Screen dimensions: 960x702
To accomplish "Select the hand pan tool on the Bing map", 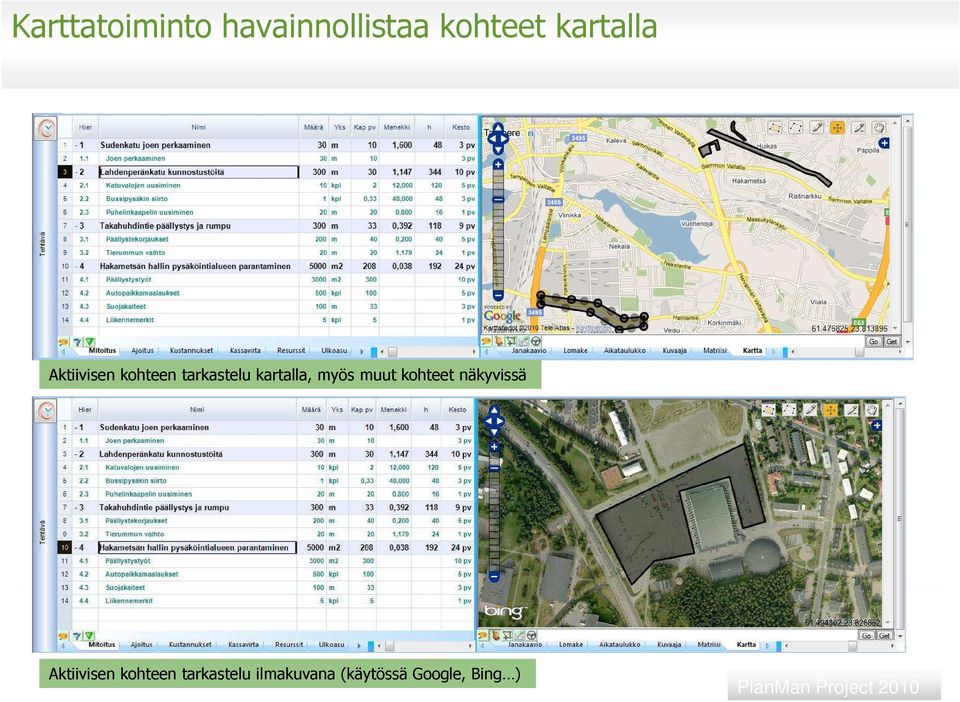I will point(871,409).
